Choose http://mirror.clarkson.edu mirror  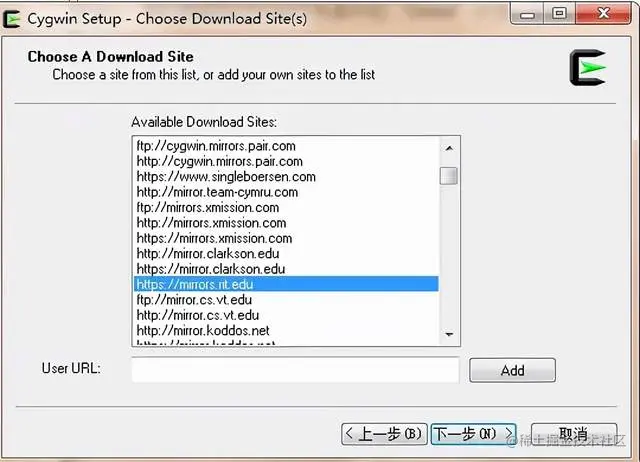click(286, 253)
